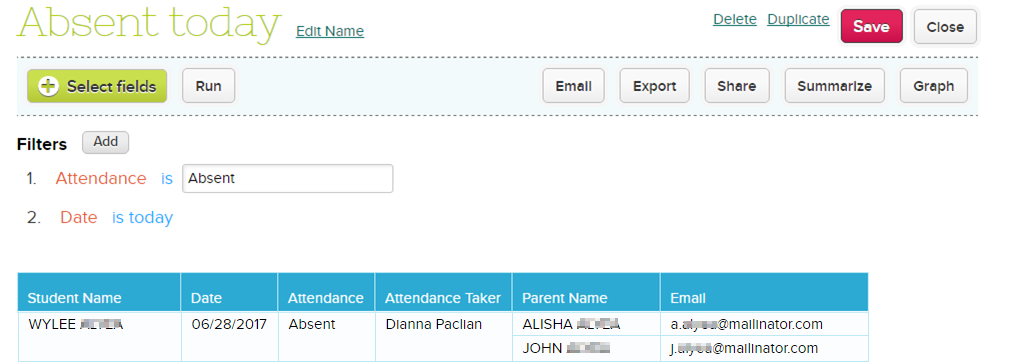Change the Attendance filter field
The width and height of the screenshot is (1026, 364).
[x=101, y=178]
